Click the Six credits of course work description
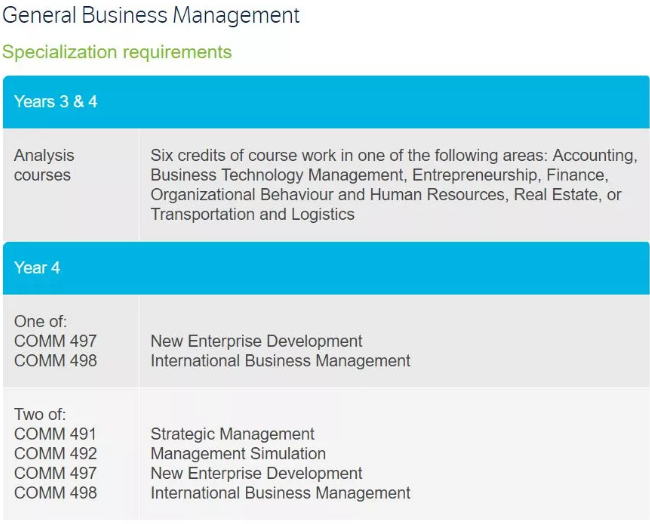 pyautogui.click(x=393, y=185)
